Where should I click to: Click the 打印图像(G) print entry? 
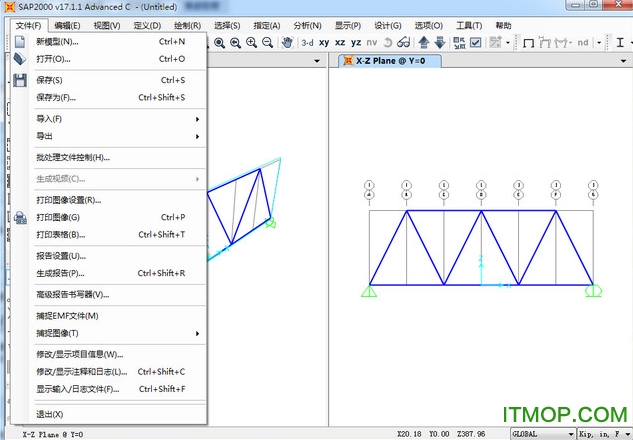(58, 217)
